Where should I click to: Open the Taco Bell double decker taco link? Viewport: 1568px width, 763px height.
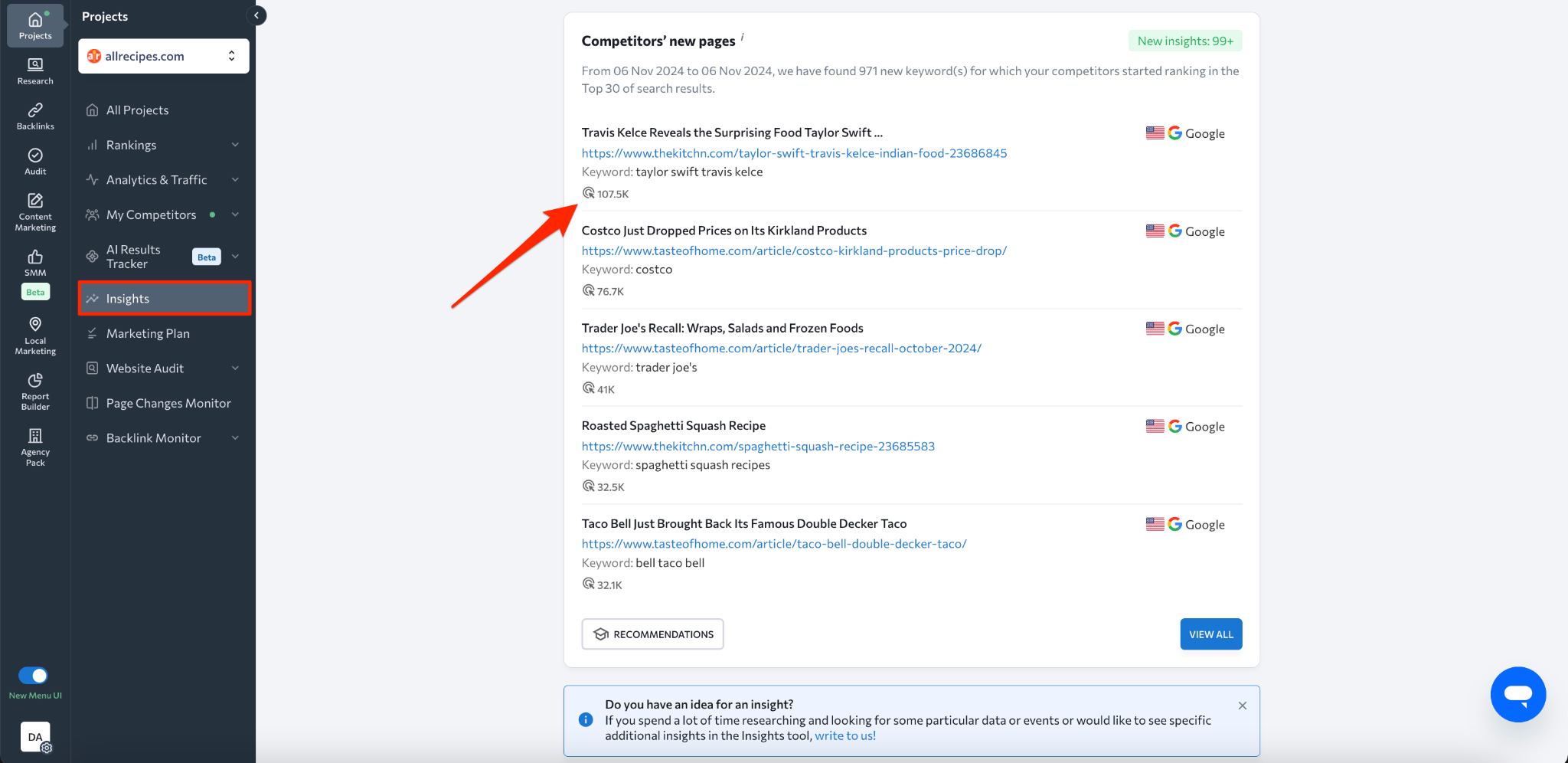coord(774,544)
